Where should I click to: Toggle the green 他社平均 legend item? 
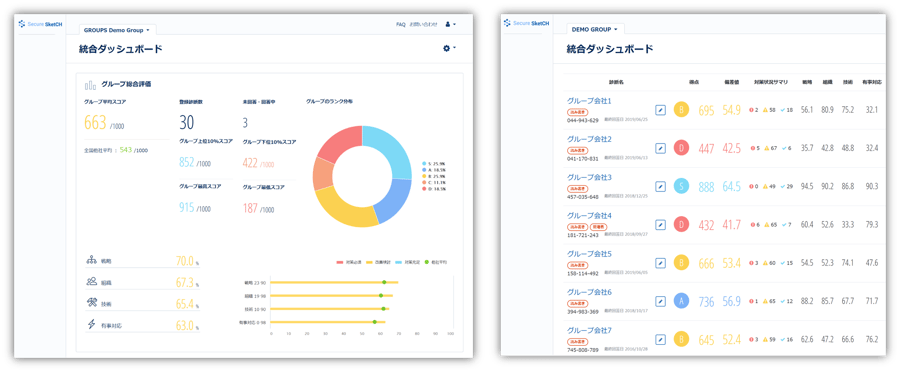(x=436, y=262)
